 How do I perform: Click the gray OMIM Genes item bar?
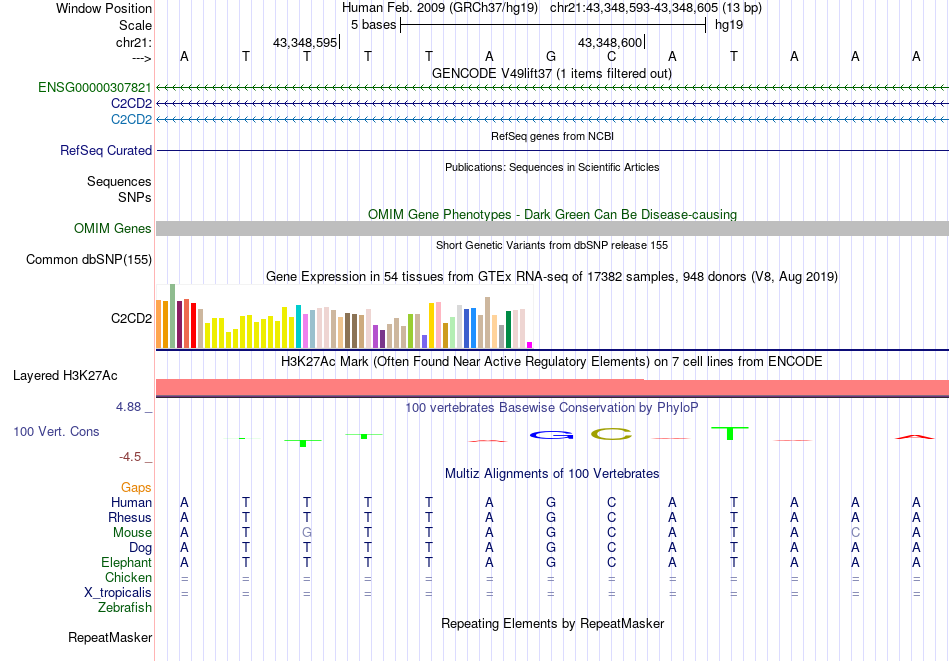point(552,228)
